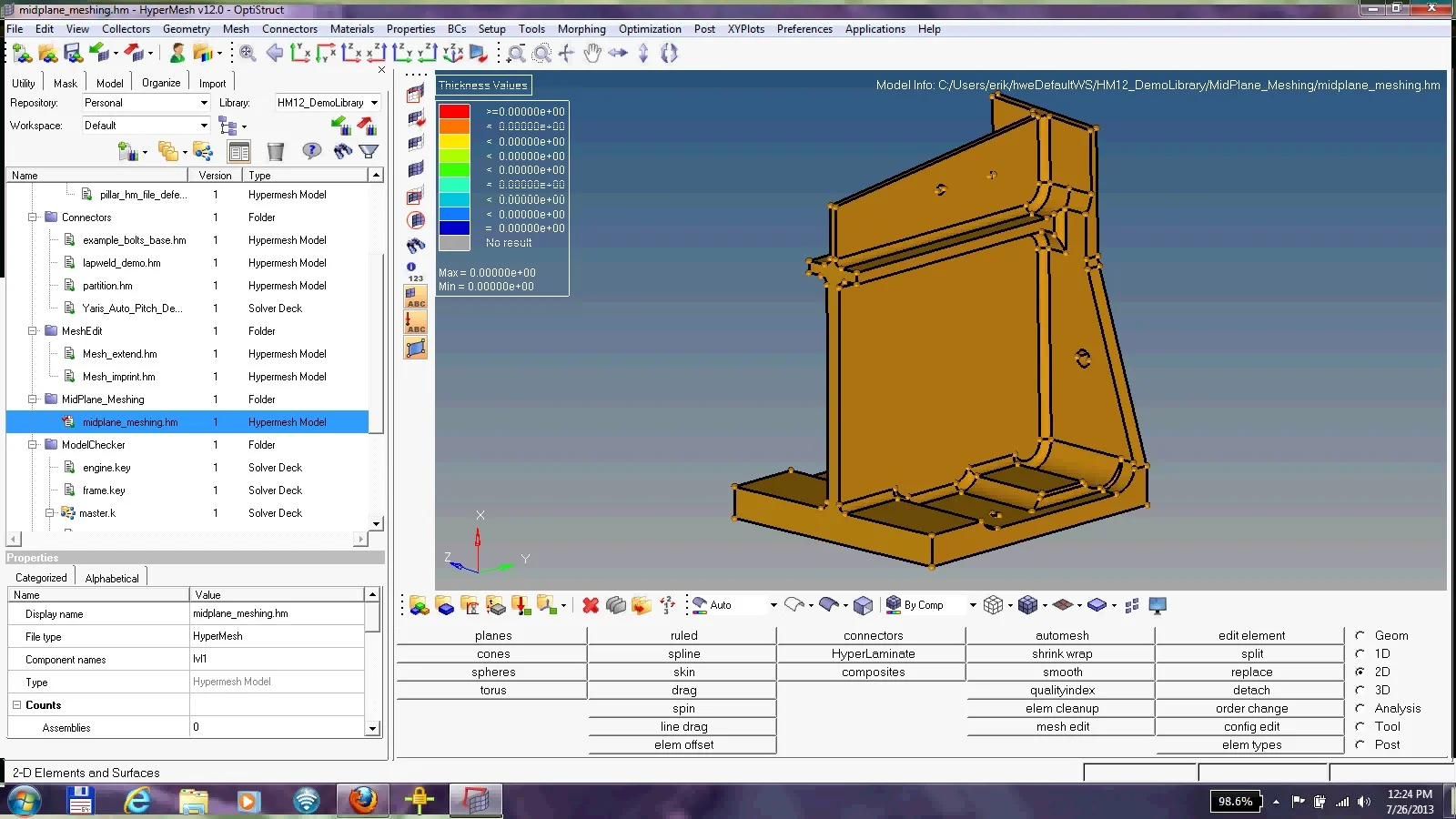This screenshot has height=819, width=1456.
Task: Click the trash delete icon in browser
Action: coord(275,152)
